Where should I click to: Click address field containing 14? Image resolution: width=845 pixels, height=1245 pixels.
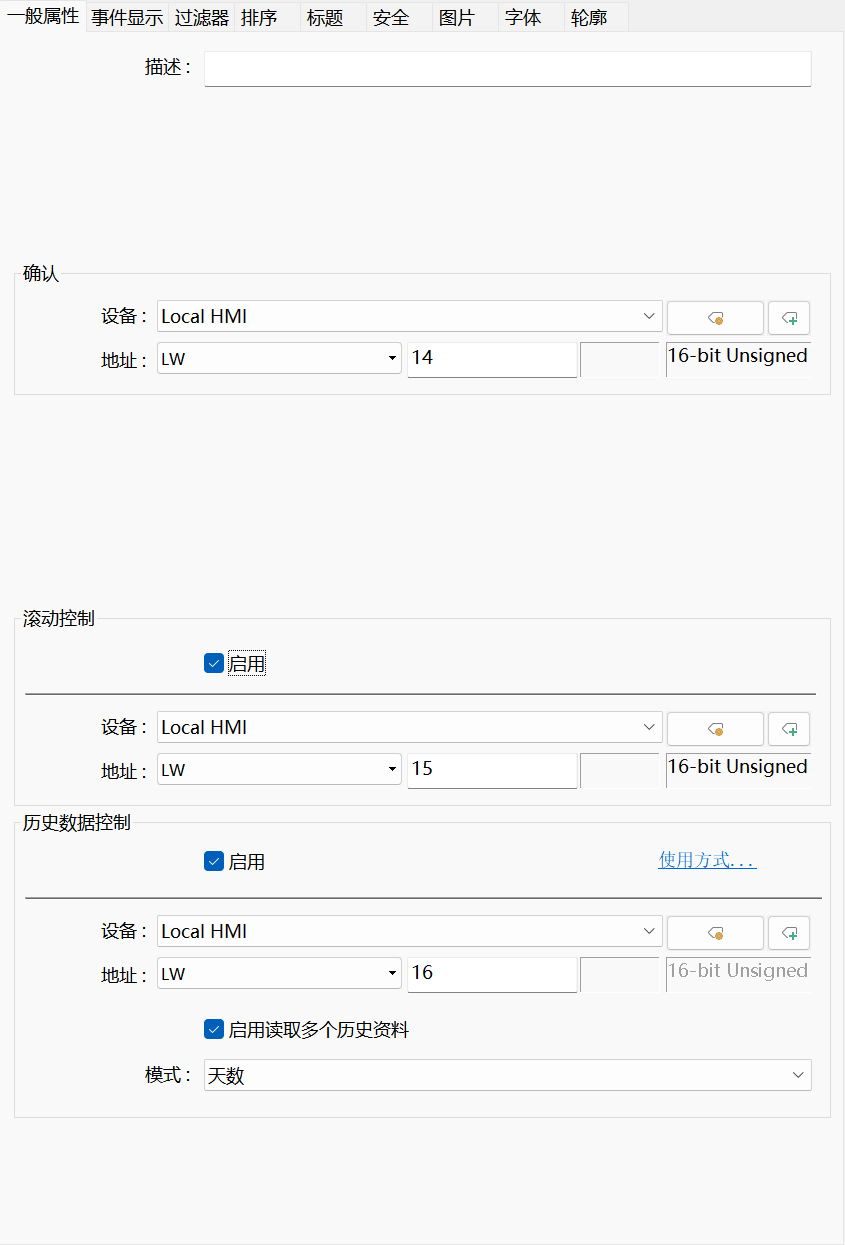click(492, 359)
